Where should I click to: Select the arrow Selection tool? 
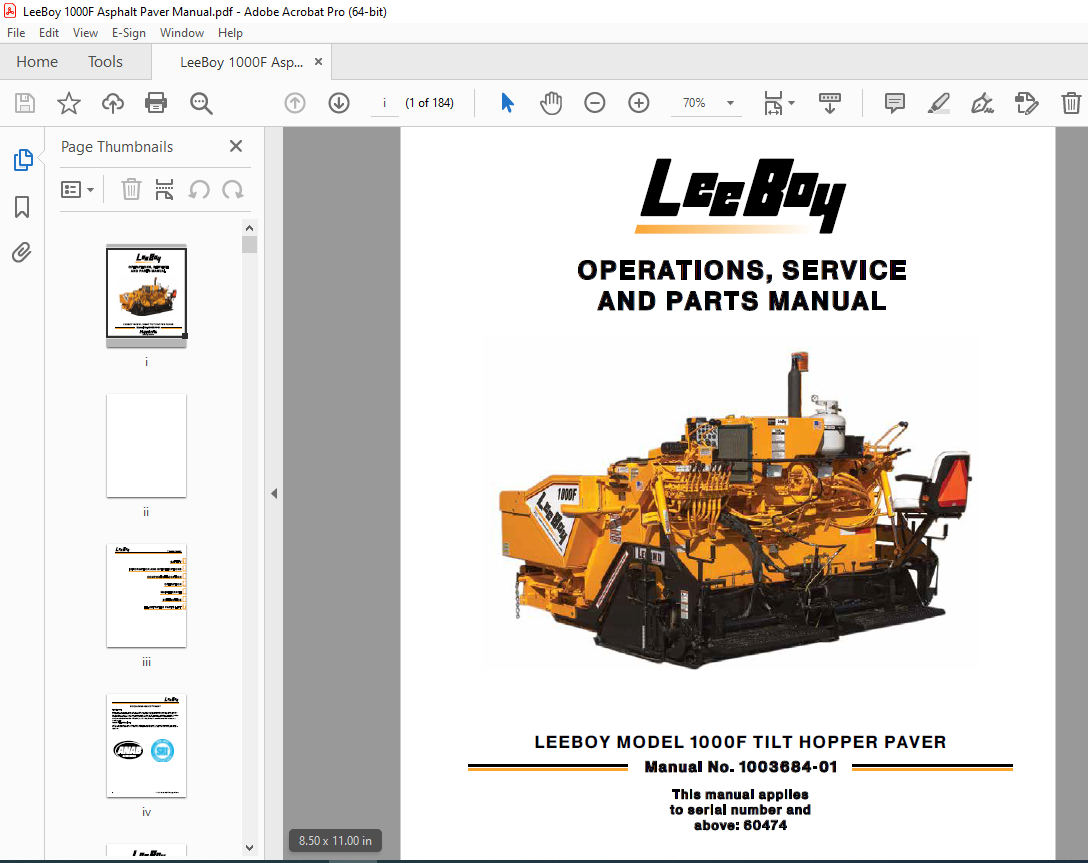[507, 103]
